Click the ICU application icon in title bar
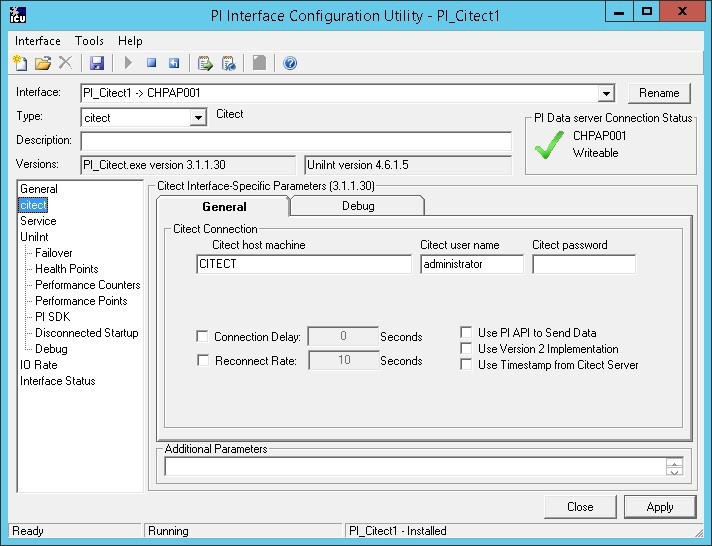This screenshot has height=546, width=712. click(x=18, y=15)
